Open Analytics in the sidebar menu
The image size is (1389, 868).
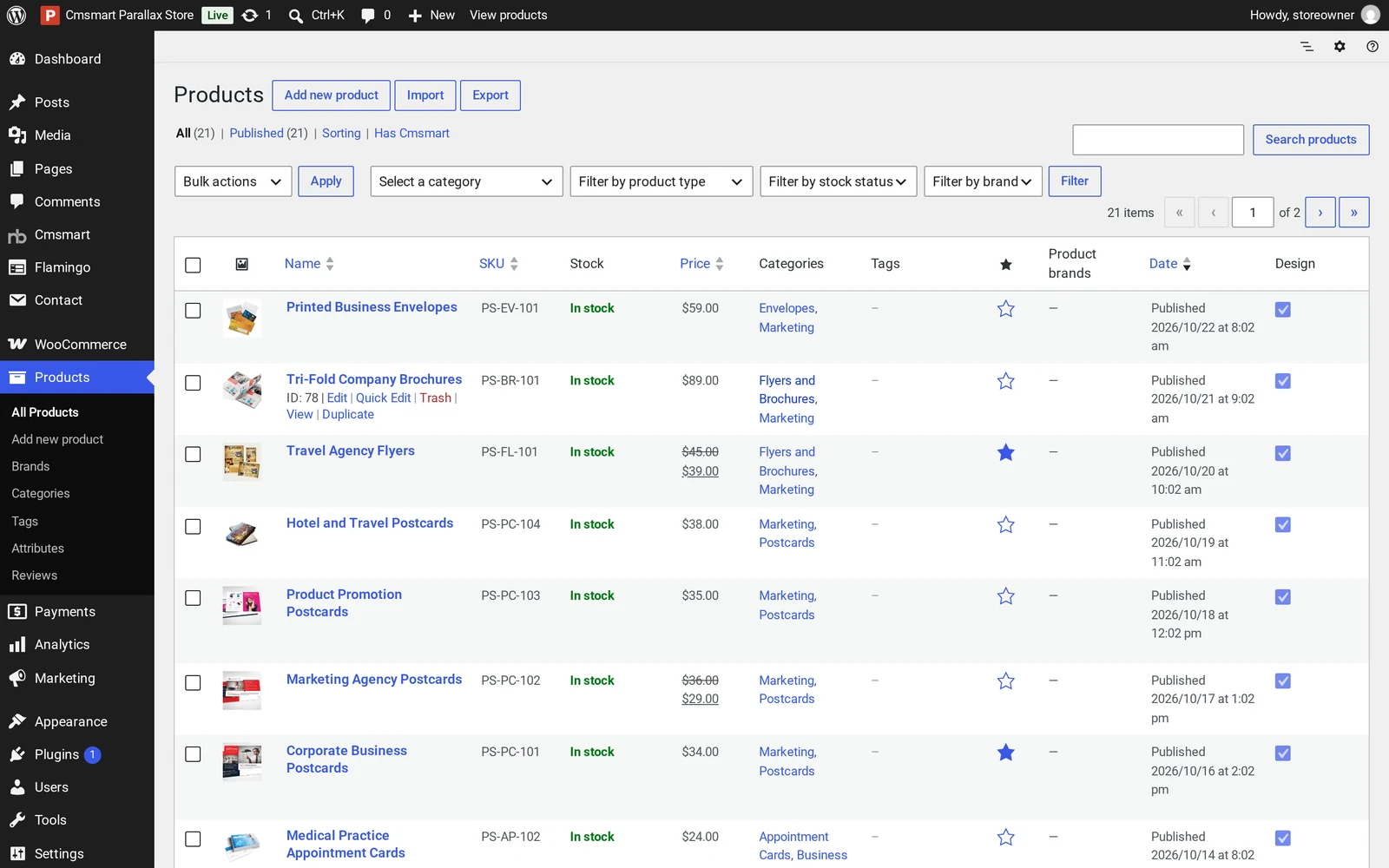point(77,645)
